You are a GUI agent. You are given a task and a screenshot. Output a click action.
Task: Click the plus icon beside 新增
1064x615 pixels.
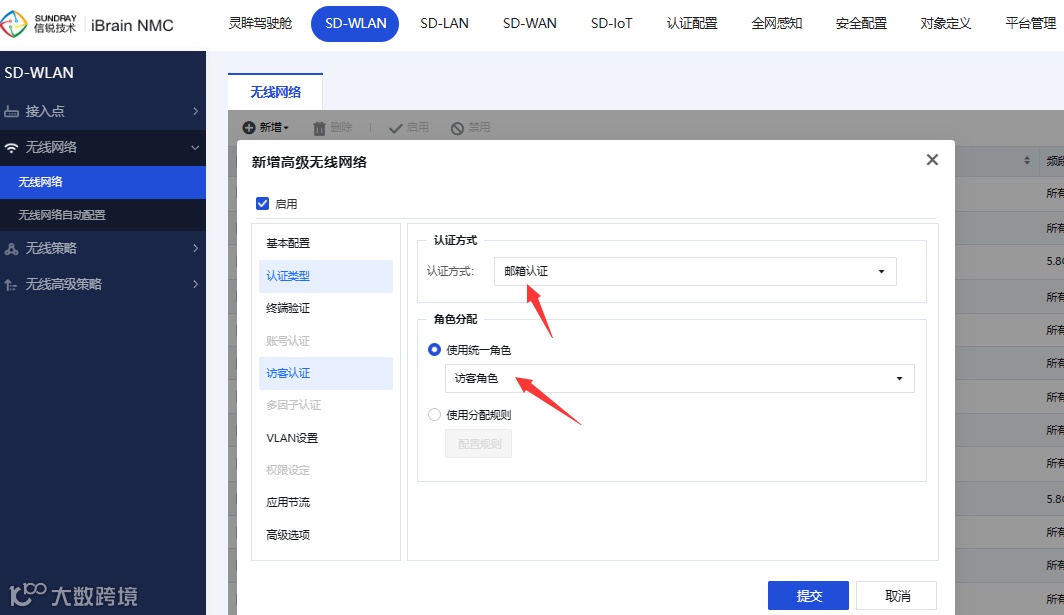(249, 128)
